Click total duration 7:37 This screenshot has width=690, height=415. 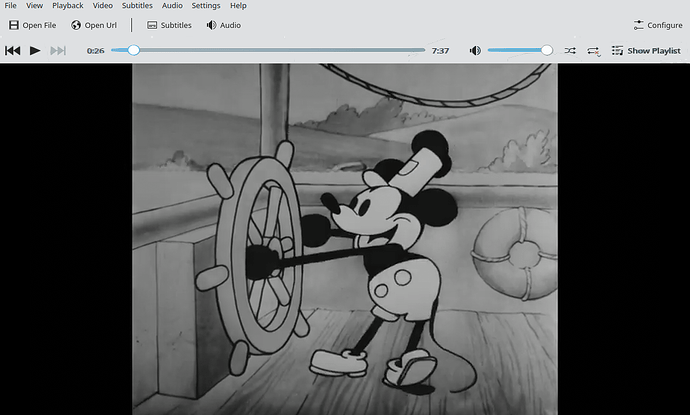pyautogui.click(x=440, y=51)
